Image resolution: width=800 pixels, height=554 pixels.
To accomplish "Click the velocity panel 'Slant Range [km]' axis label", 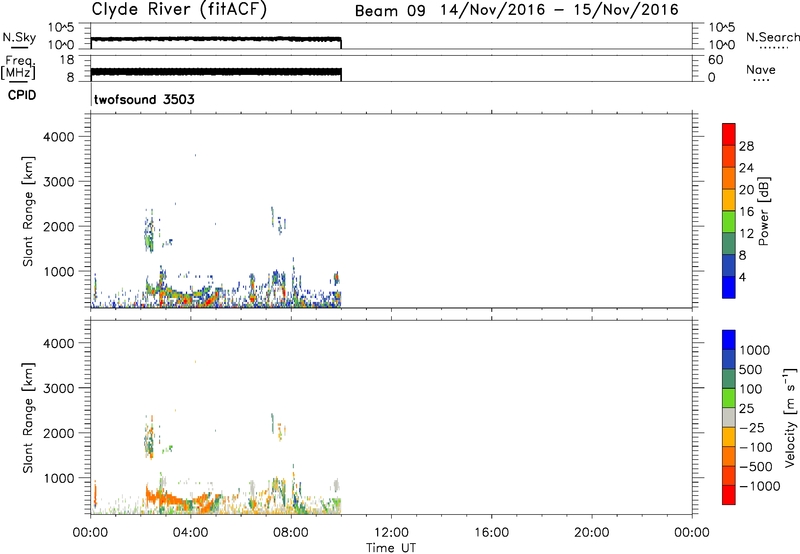I will point(28,418).
